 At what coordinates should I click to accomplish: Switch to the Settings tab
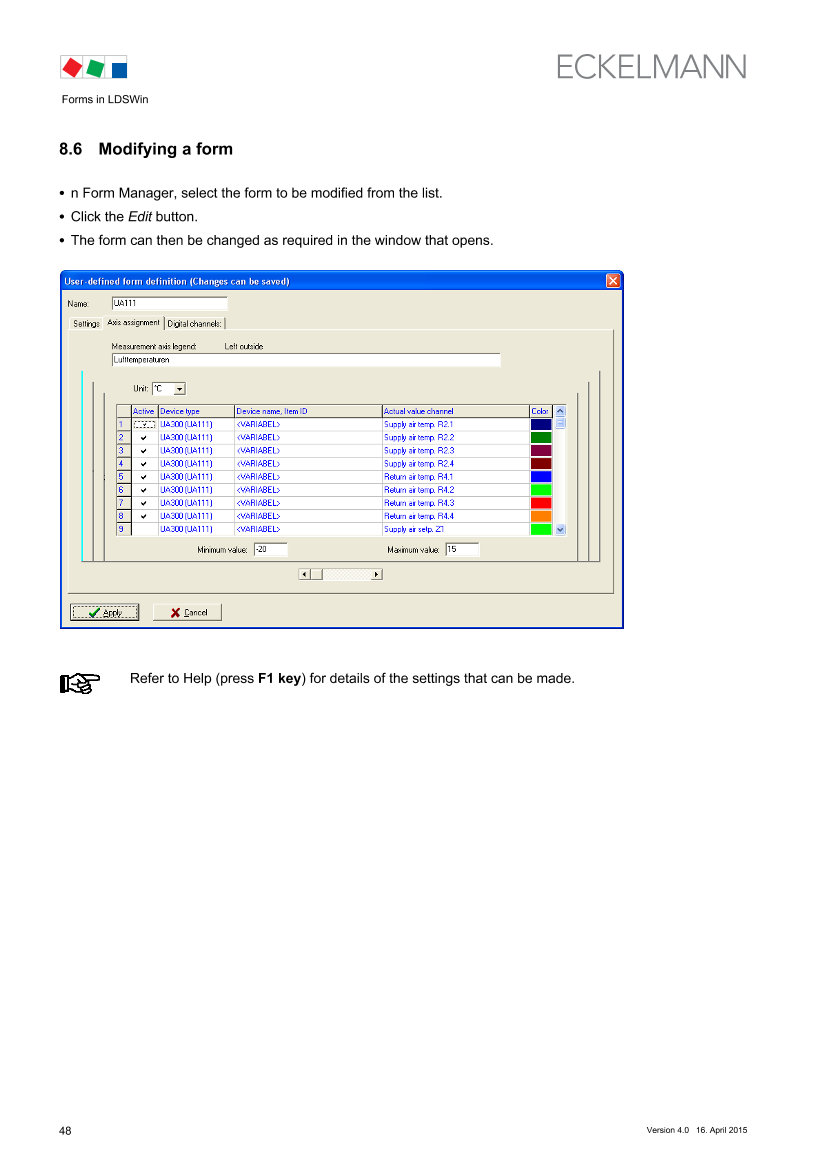(x=86, y=324)
